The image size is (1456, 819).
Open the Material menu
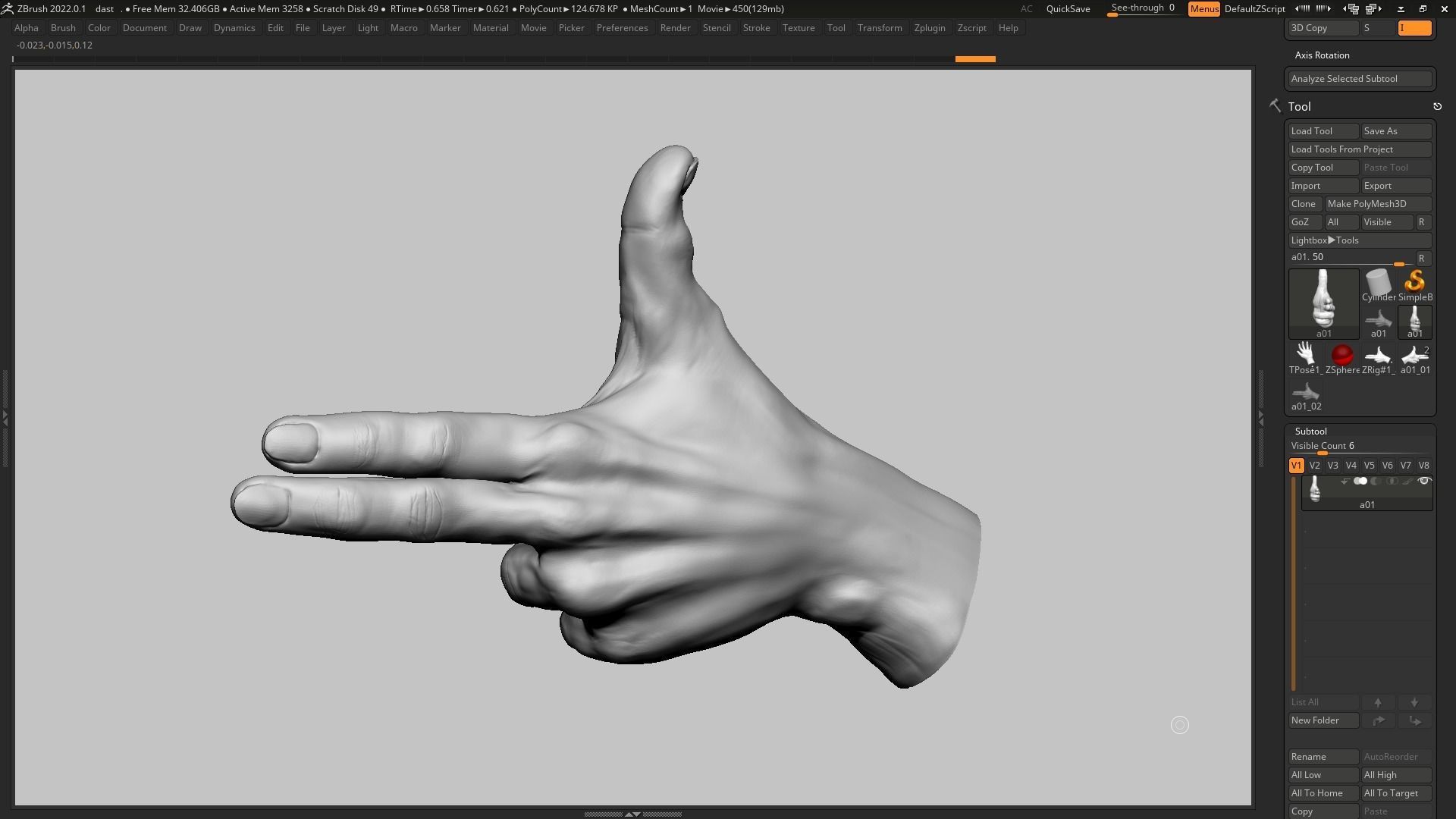[x=491, y=28]
